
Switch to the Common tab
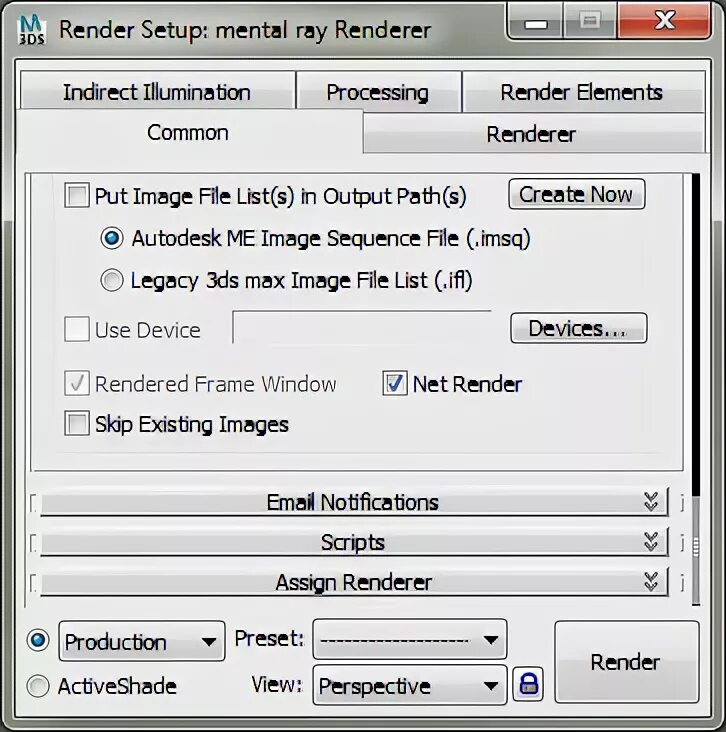point(189,133)
